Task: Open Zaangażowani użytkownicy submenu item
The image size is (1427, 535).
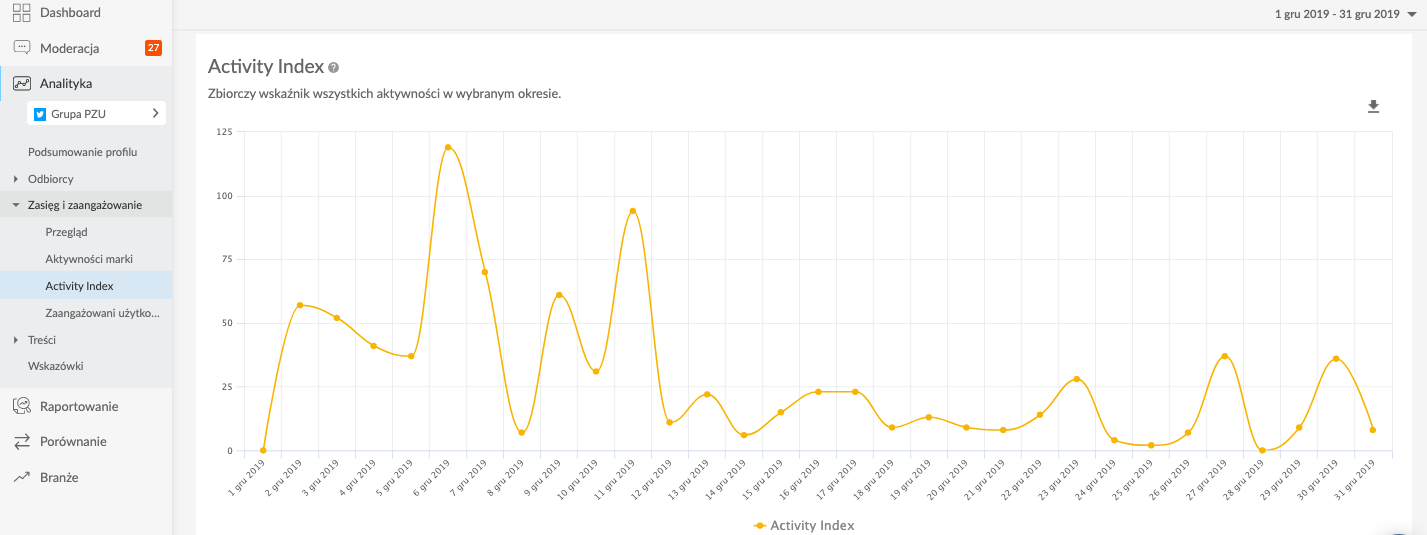Action: (x=102, y=313)
